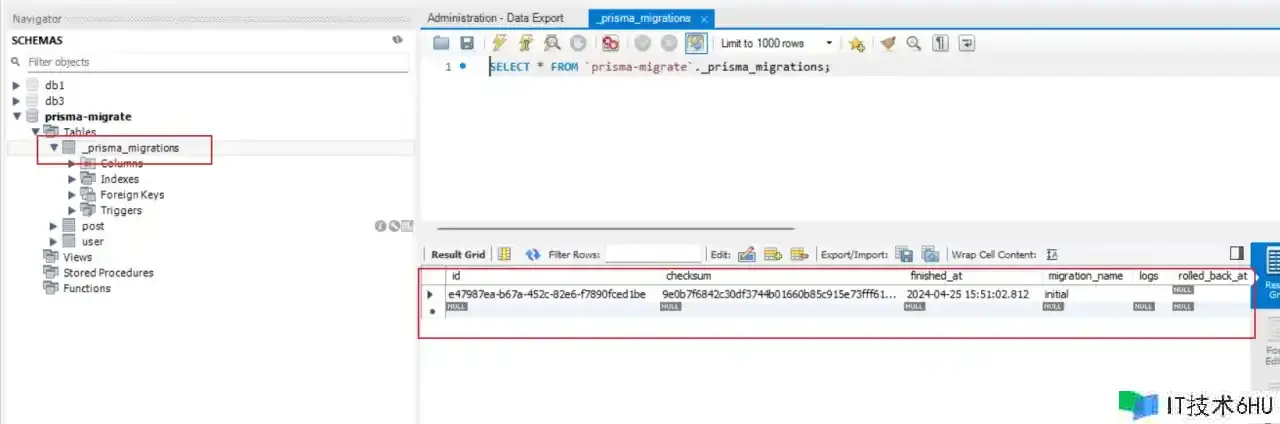The image size is (1280, 424).
Task: Beautify the SQL query with broom icon
Action: tap(887, 43)
